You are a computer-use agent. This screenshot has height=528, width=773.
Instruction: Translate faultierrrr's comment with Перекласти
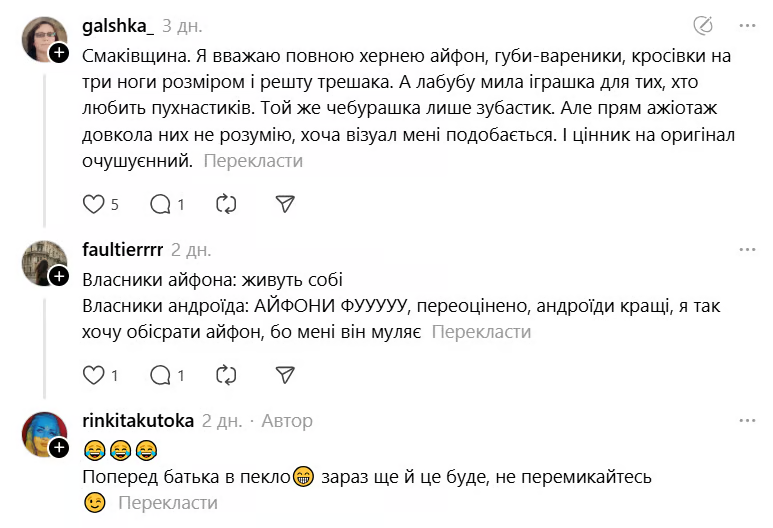(x=481, y=332)
